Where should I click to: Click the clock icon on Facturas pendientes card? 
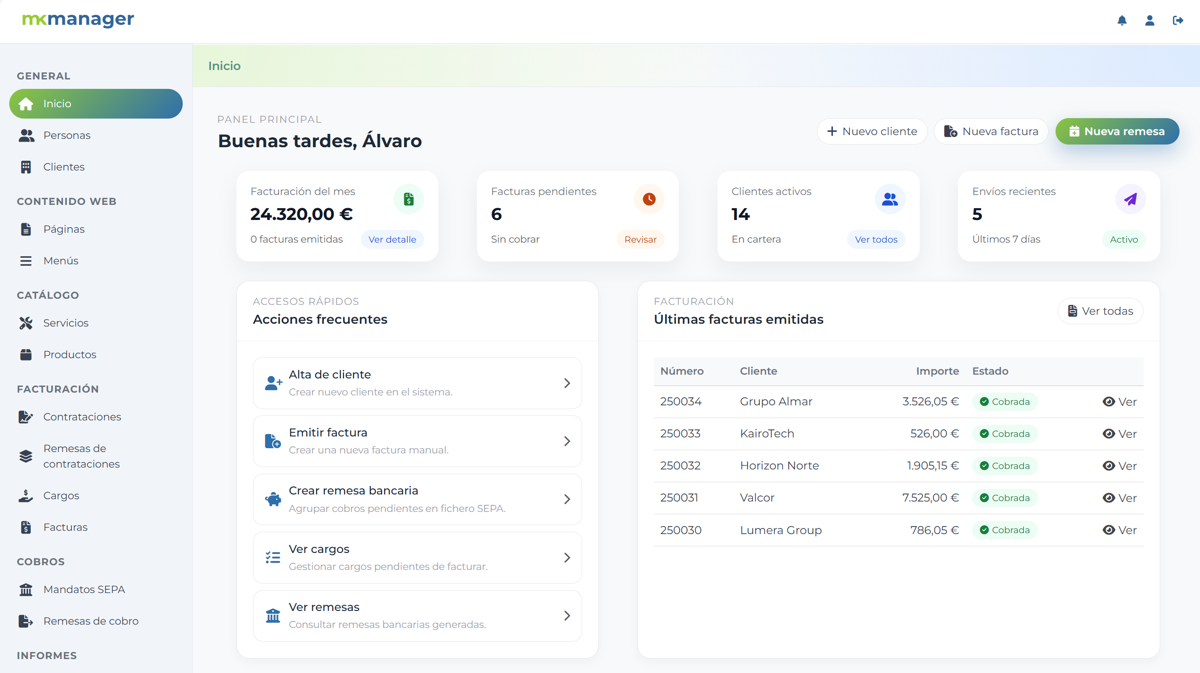pyautogui.click(x=649, y=199)
